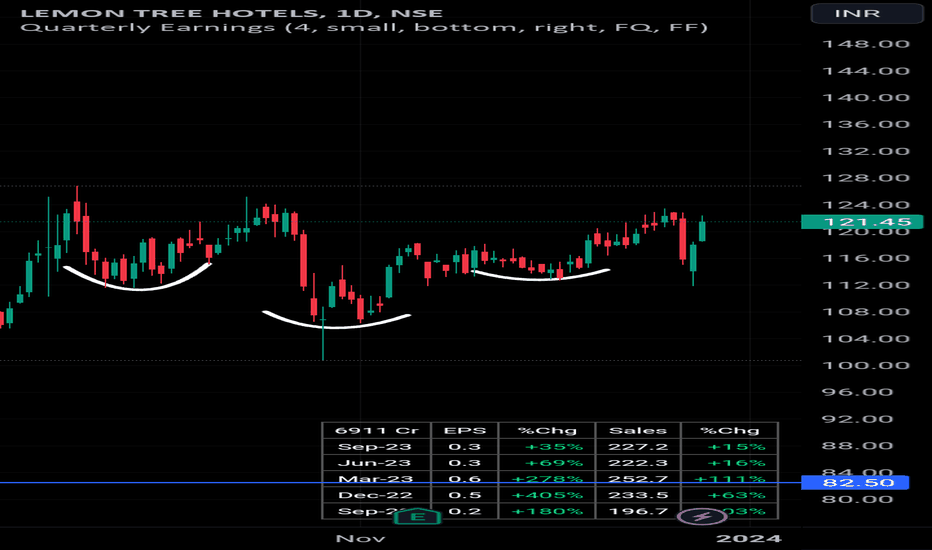Click the earnings E marker icon
Image resolution: width=932 pixels, height=550 pixels.
[x=417, y=517]
